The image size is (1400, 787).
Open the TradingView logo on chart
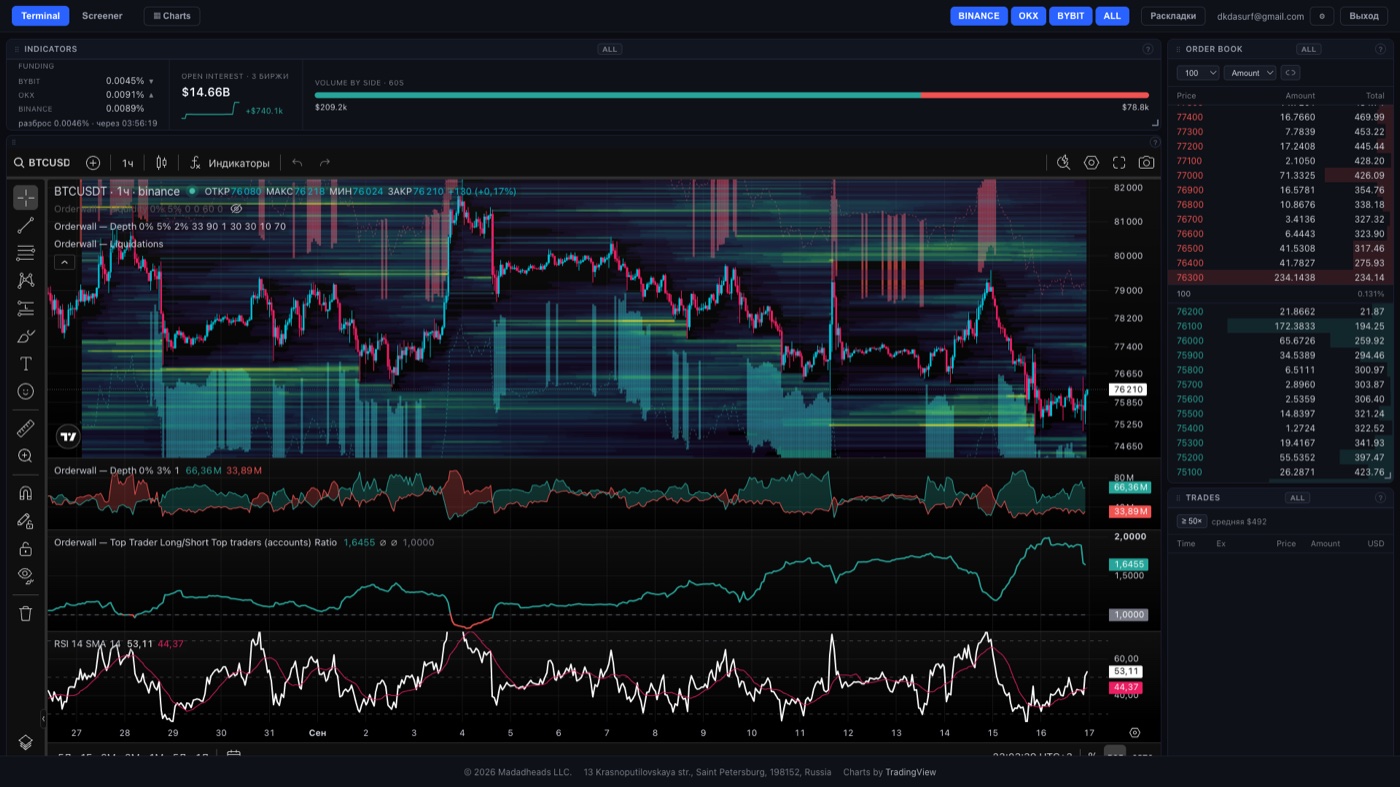pyautogui.click(x=68, y=436)
